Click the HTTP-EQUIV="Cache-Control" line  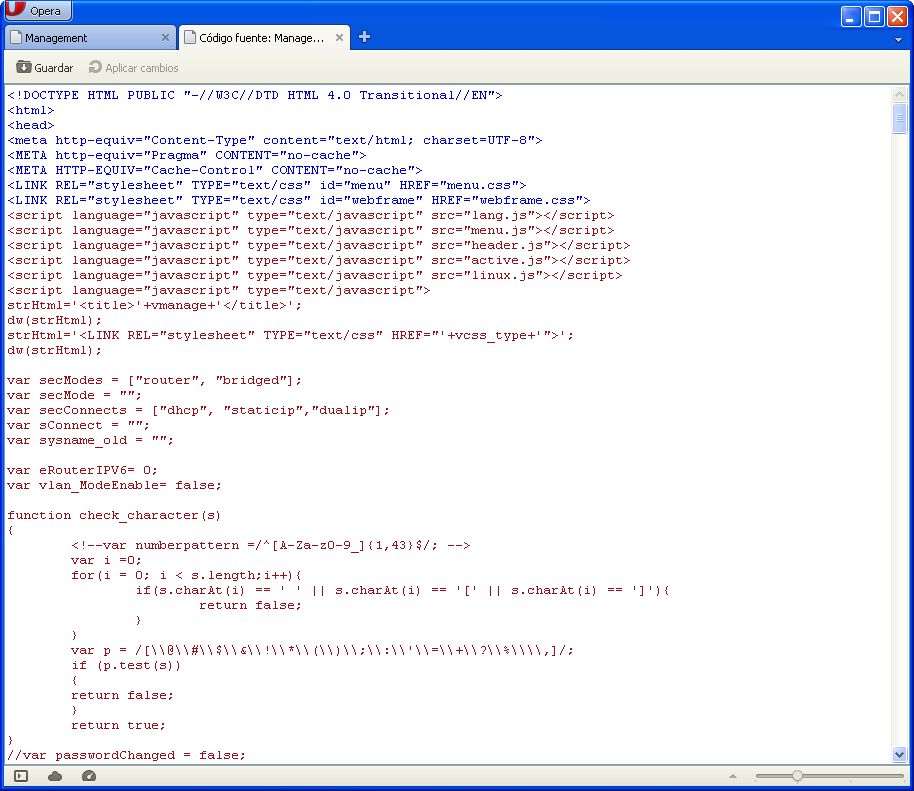pyautogui.click(x=215, y=170)
